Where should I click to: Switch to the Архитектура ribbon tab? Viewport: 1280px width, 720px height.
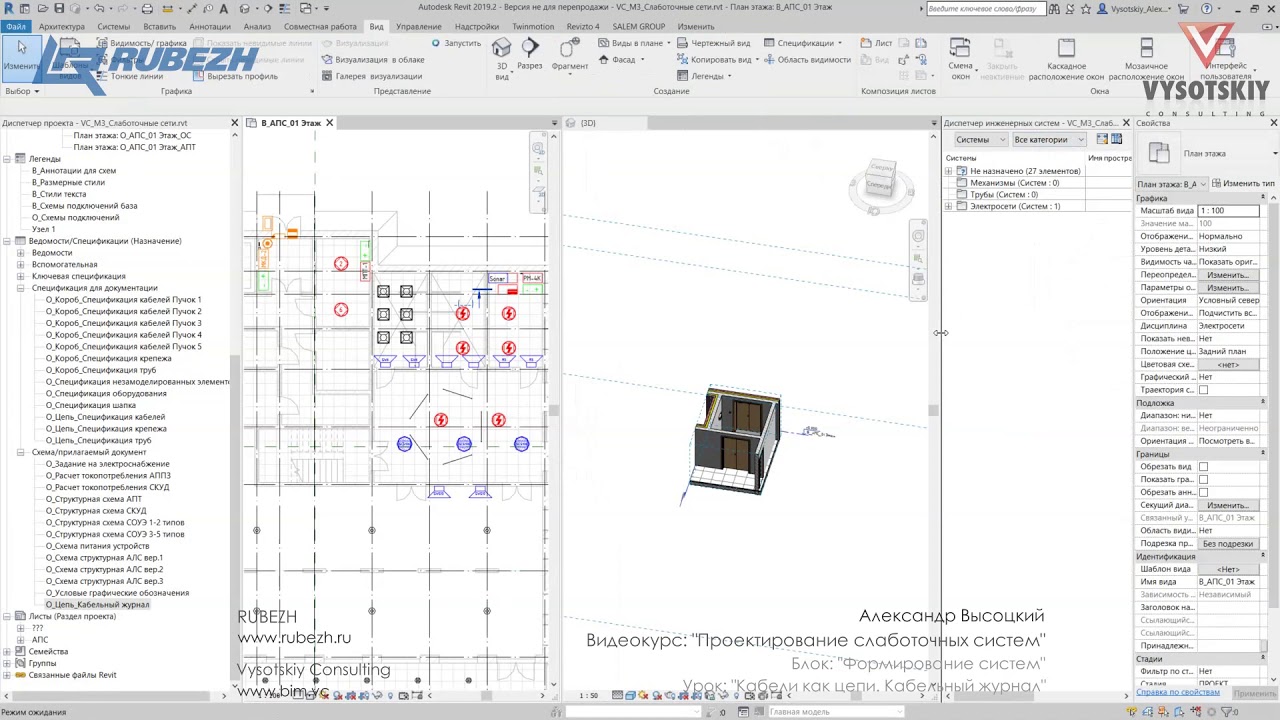(62, 27)
